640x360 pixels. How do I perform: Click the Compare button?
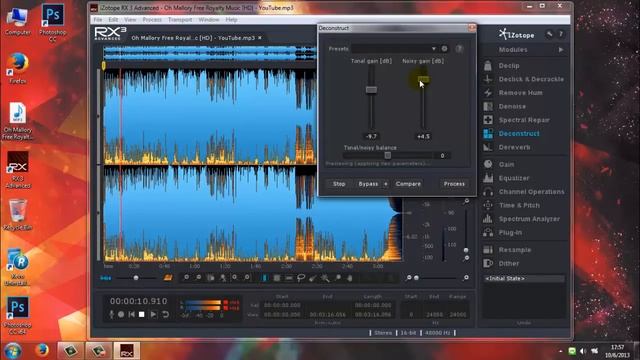click(408, 184)
